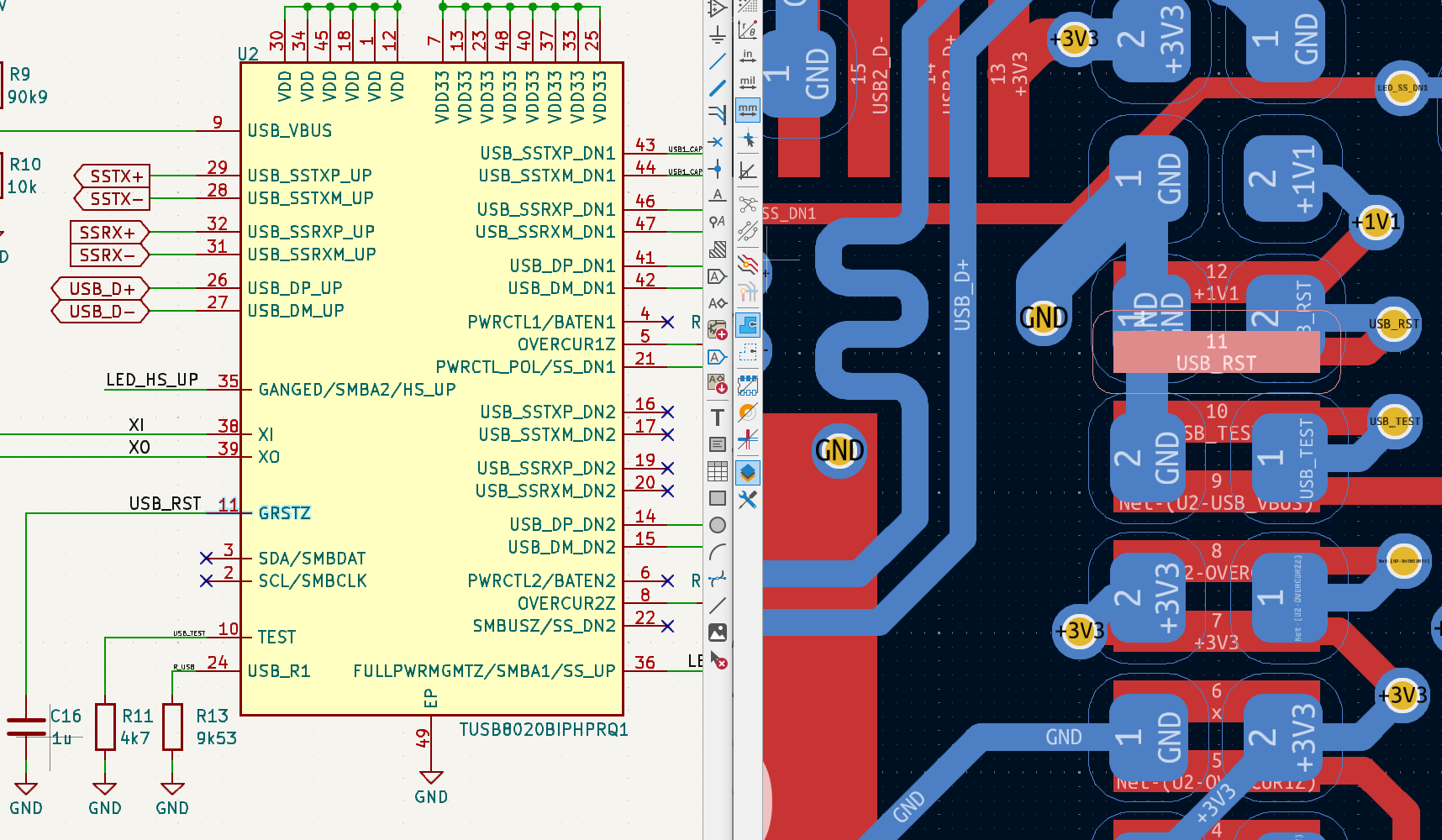This screenshot has width=1442, height=840.
Task: Switch PCB units to mils
Action: [747, 83]
